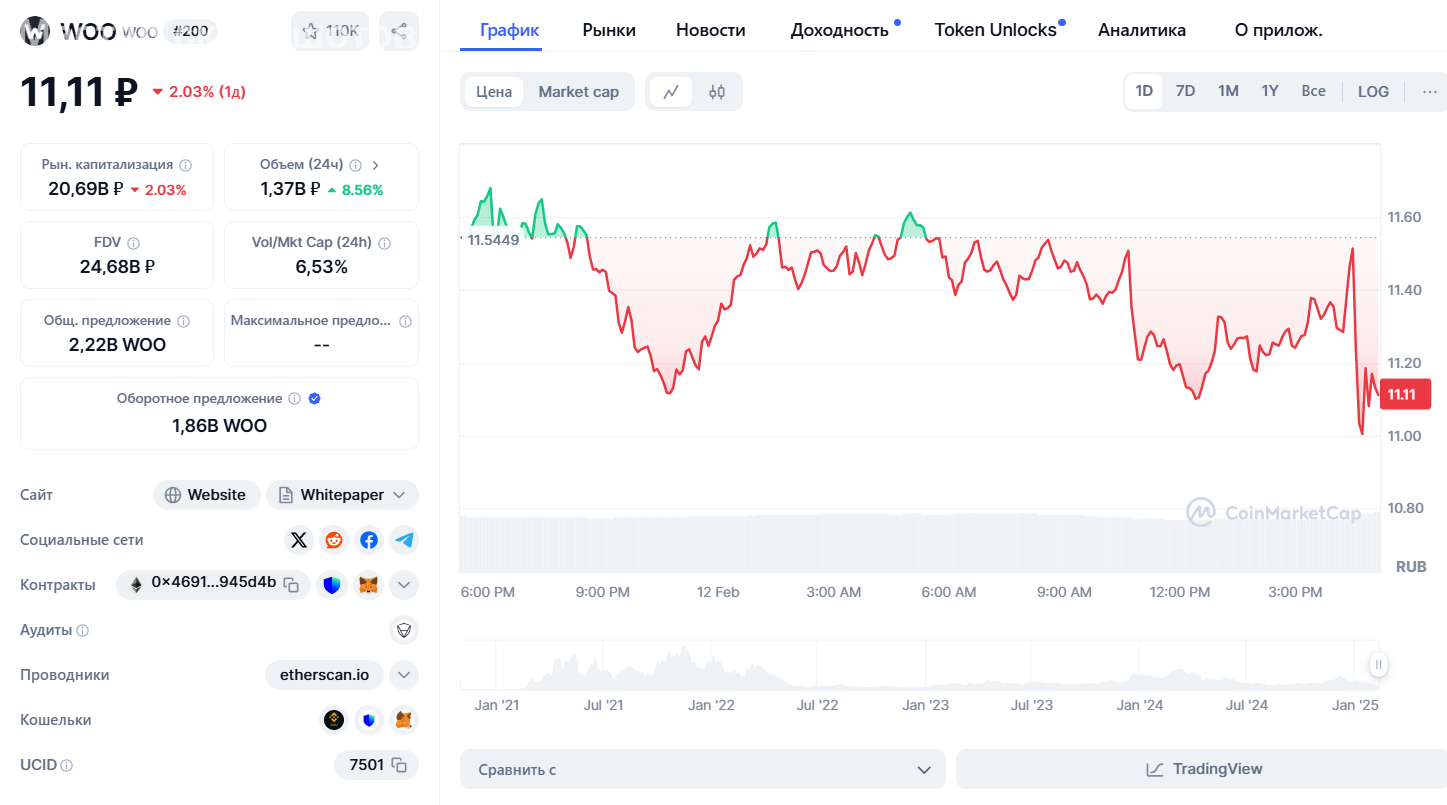This screenshot has height=805, width=1447.
Task: Open info tooltip for Рын. капитализация
Action: coord(185,165)
